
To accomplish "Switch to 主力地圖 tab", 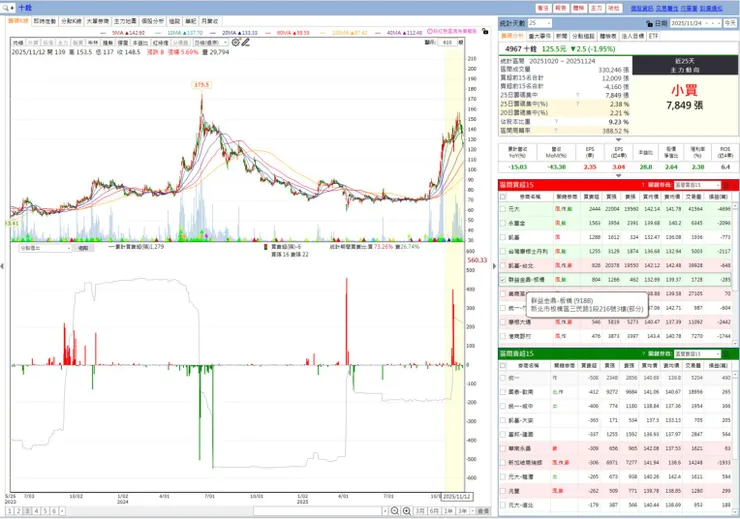I will [125, 21].
